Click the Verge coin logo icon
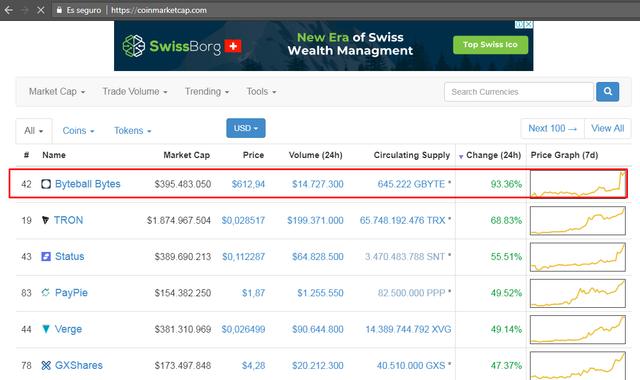Image resolution: width=640 pixels, height=380 pixels. pos(46,329)
